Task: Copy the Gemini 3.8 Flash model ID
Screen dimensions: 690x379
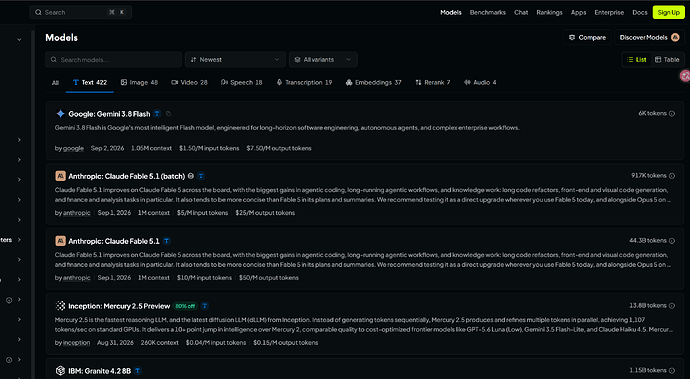Action: tap(169, 114)
